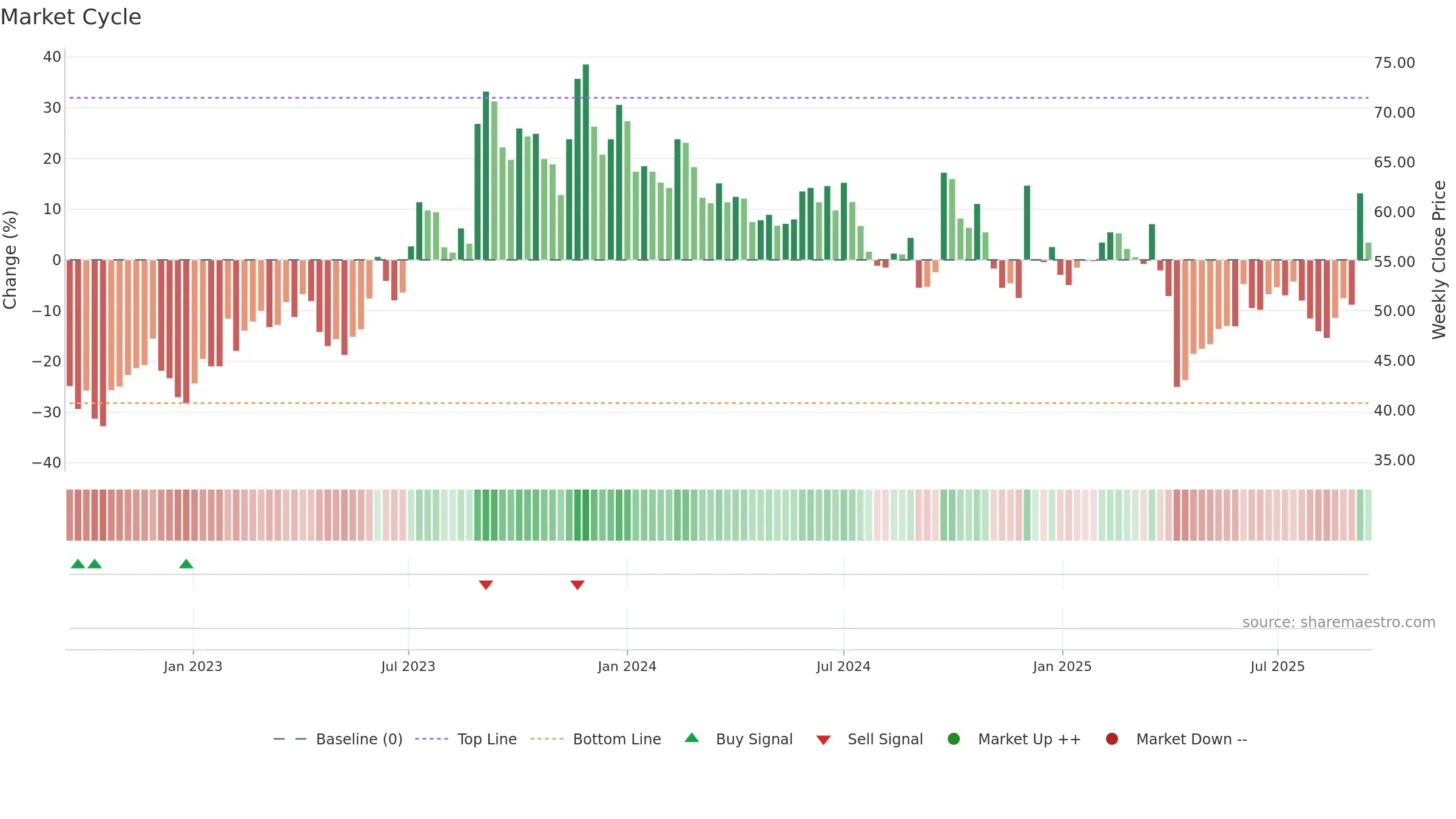Click the Weekly Close Price axis title
Viewport: 1456px width, 819px height.
(x=1439, y=260)
